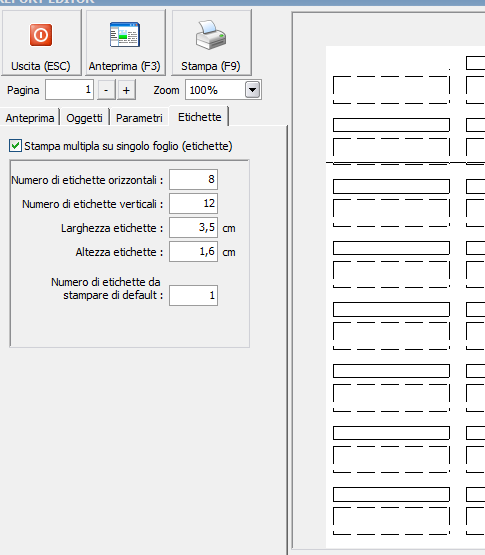
Task: Click Numero di etichette verticali field
Action: (x=193, y=204)
